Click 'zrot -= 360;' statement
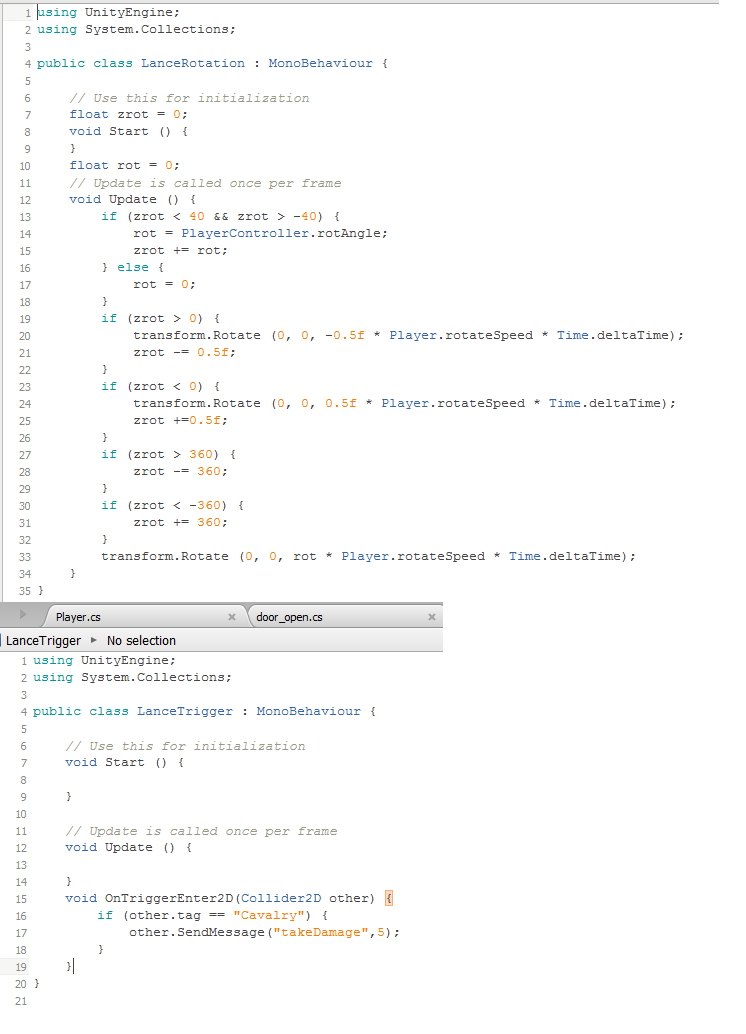 181,471
